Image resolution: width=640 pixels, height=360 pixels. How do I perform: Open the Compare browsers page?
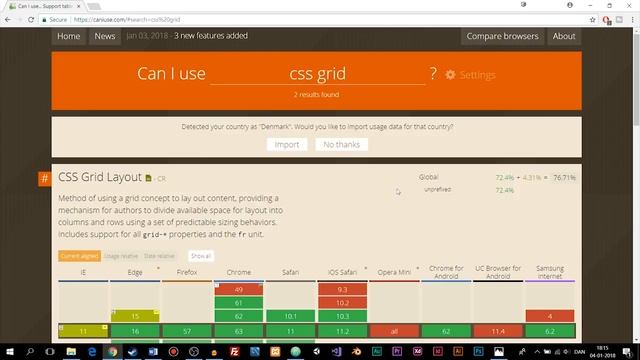[x=502, y=36]
